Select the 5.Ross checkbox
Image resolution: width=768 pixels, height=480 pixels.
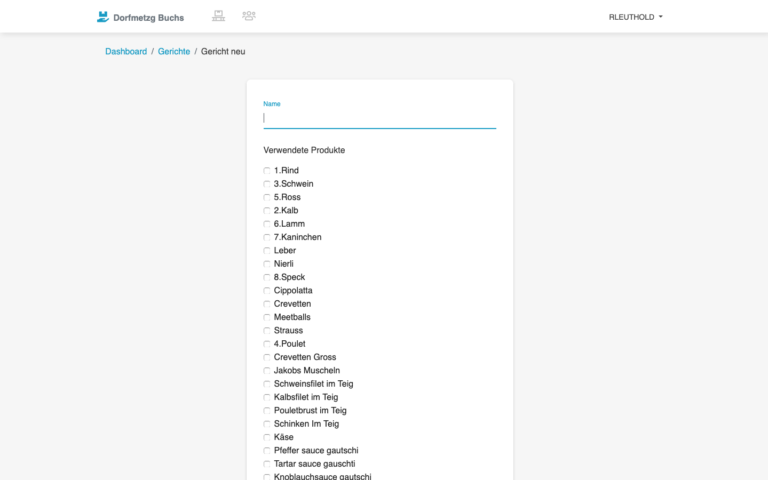tap(267, 197)
